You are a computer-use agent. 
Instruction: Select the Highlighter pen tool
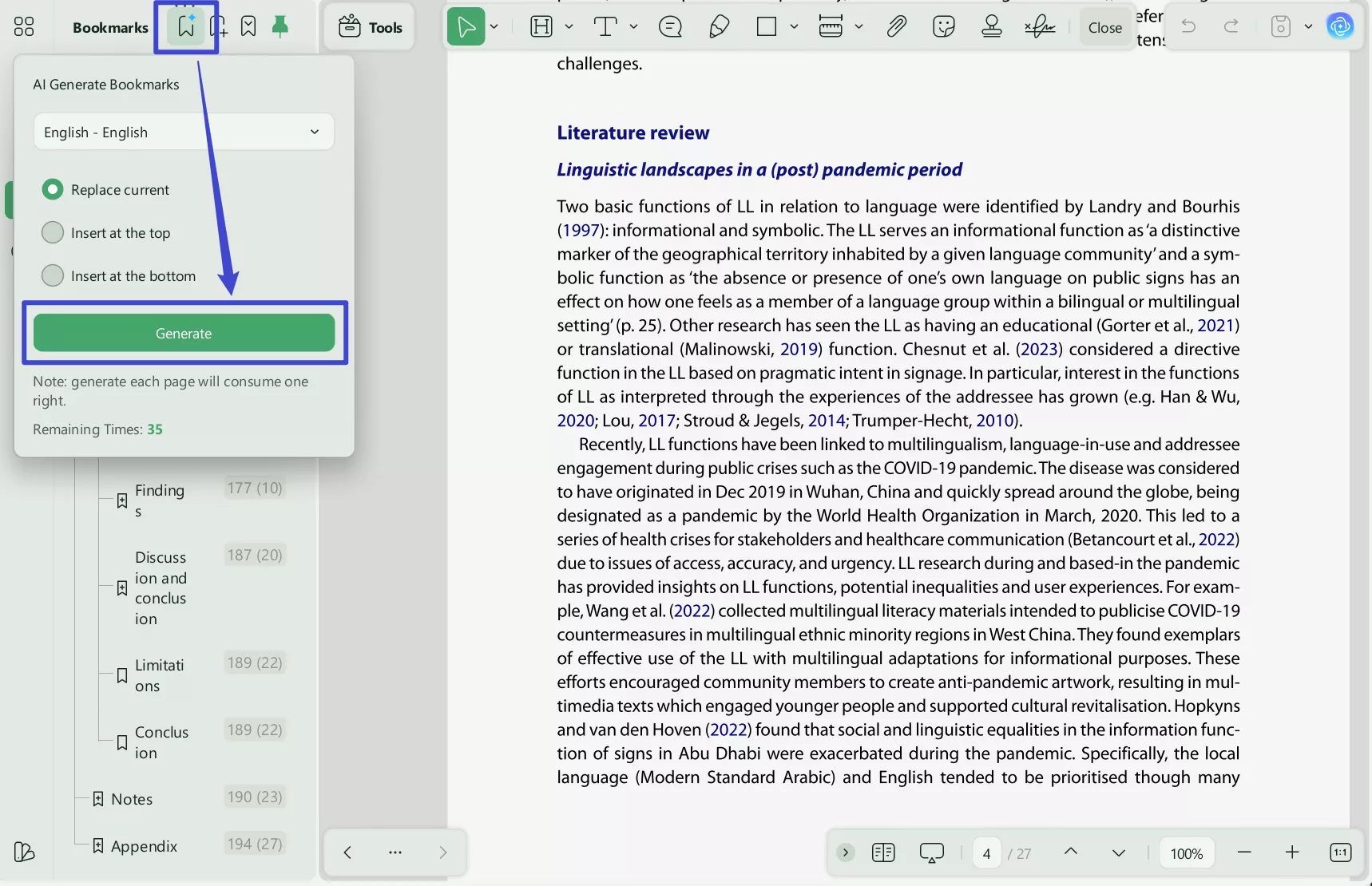[x=718, y=26]
